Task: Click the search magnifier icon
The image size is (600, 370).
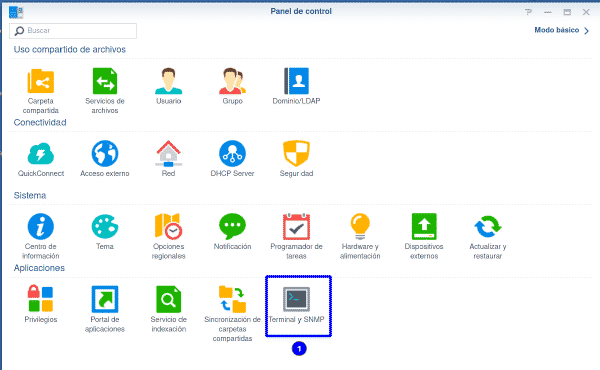Action: click(19, 31)
